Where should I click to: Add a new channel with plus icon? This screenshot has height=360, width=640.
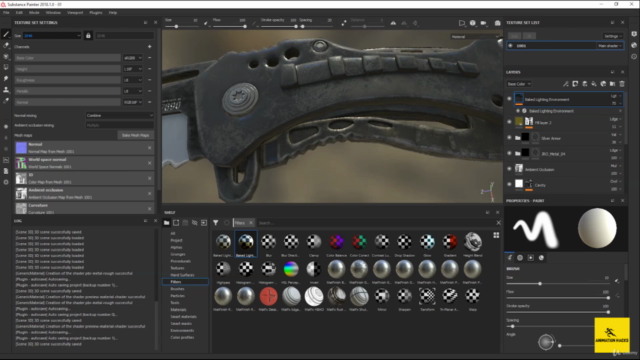[149, 47]
